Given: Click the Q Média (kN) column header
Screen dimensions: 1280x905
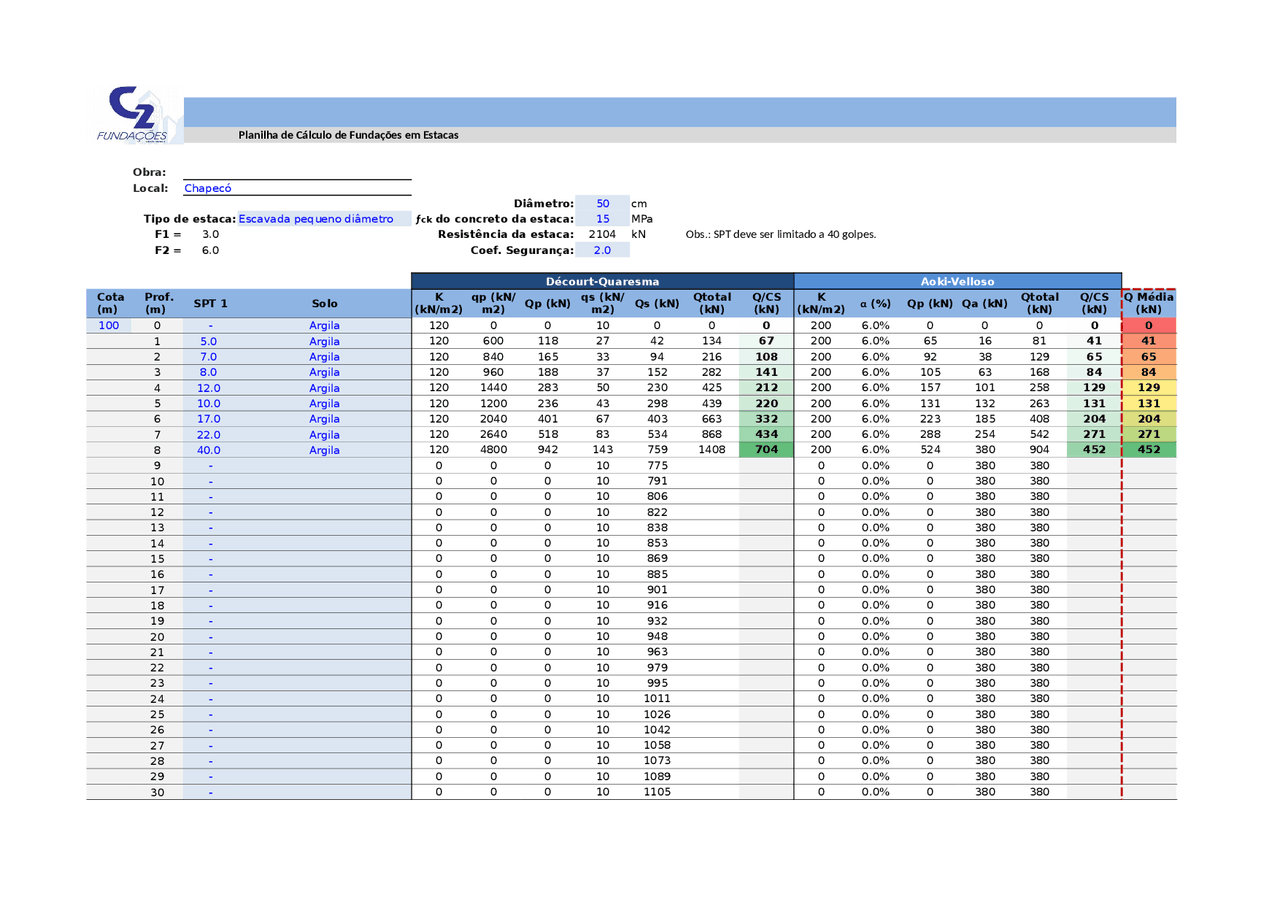Looking at the screenshot, I should coord(1149,303).
